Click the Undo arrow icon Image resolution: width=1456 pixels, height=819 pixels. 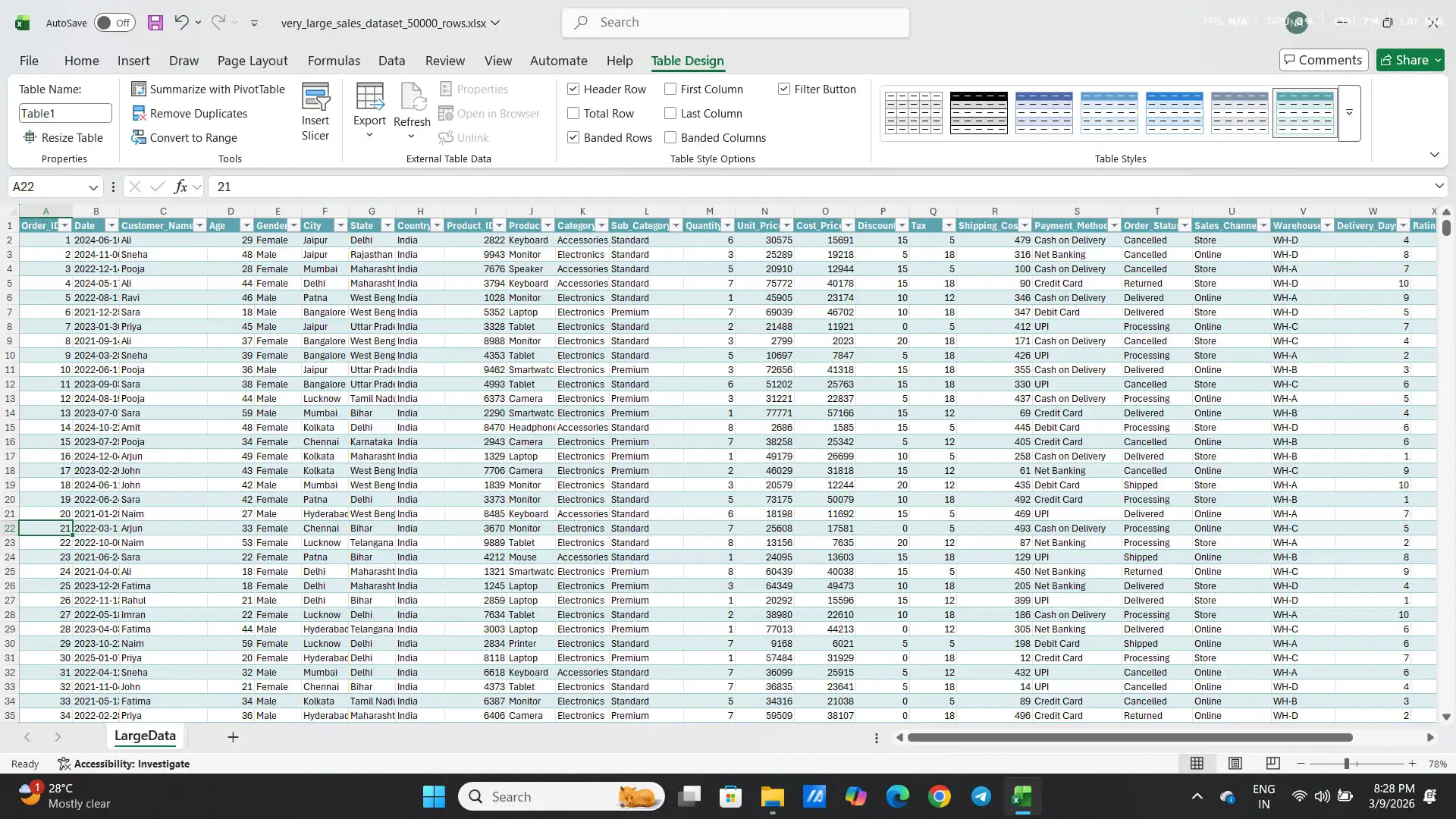[180, 22]
